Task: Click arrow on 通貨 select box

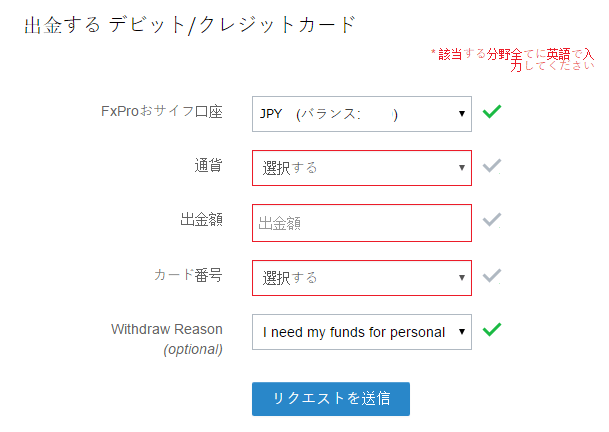Action: coord(462,168)
